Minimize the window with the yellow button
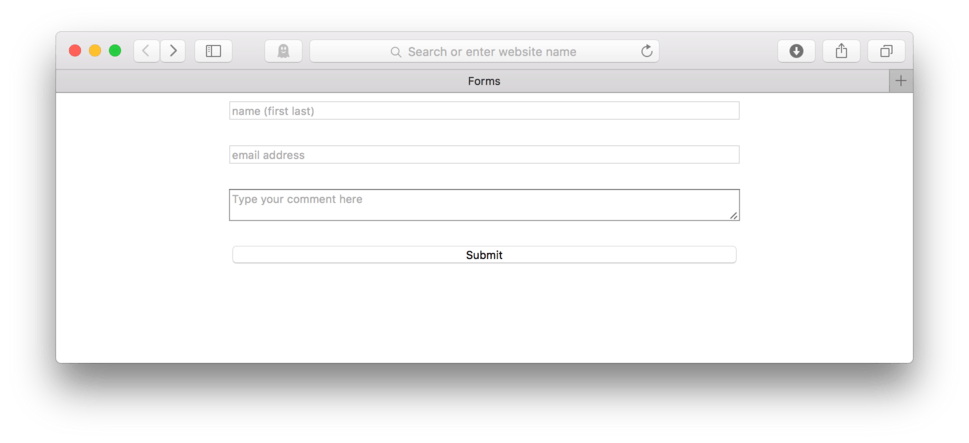Viewport: 969px width, 443px height. [x=95, y=51]
